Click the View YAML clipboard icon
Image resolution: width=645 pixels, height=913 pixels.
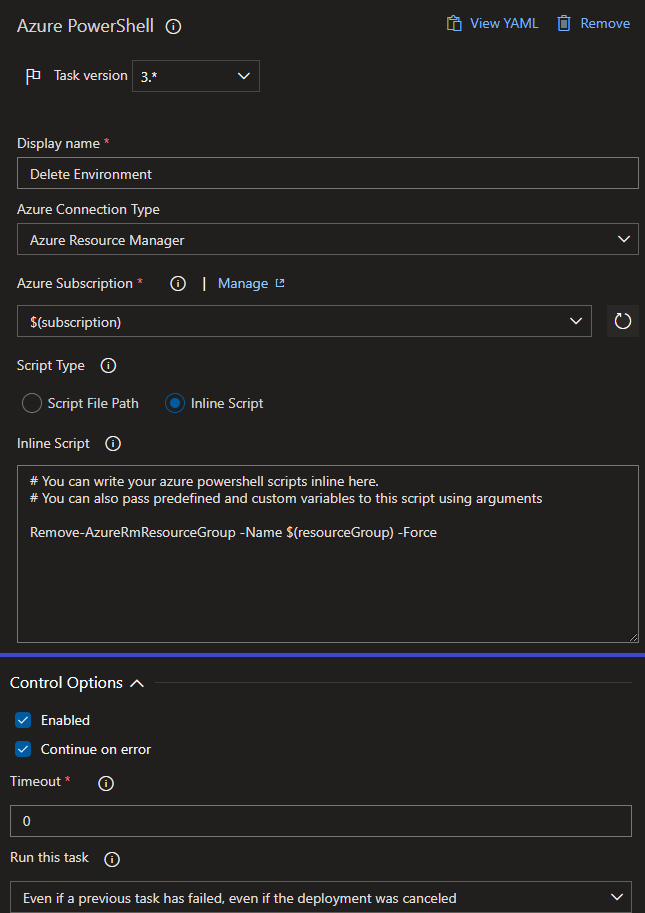tap(453, 23)
